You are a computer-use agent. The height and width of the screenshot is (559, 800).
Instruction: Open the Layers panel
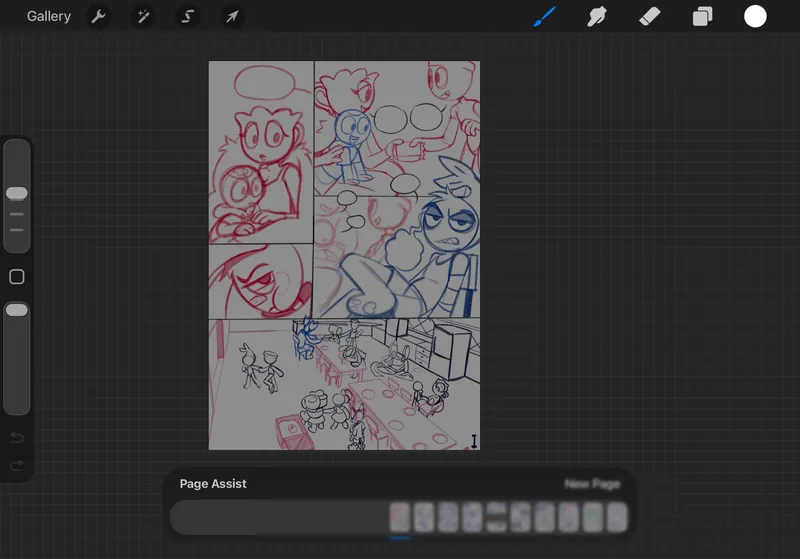[703, 16]
